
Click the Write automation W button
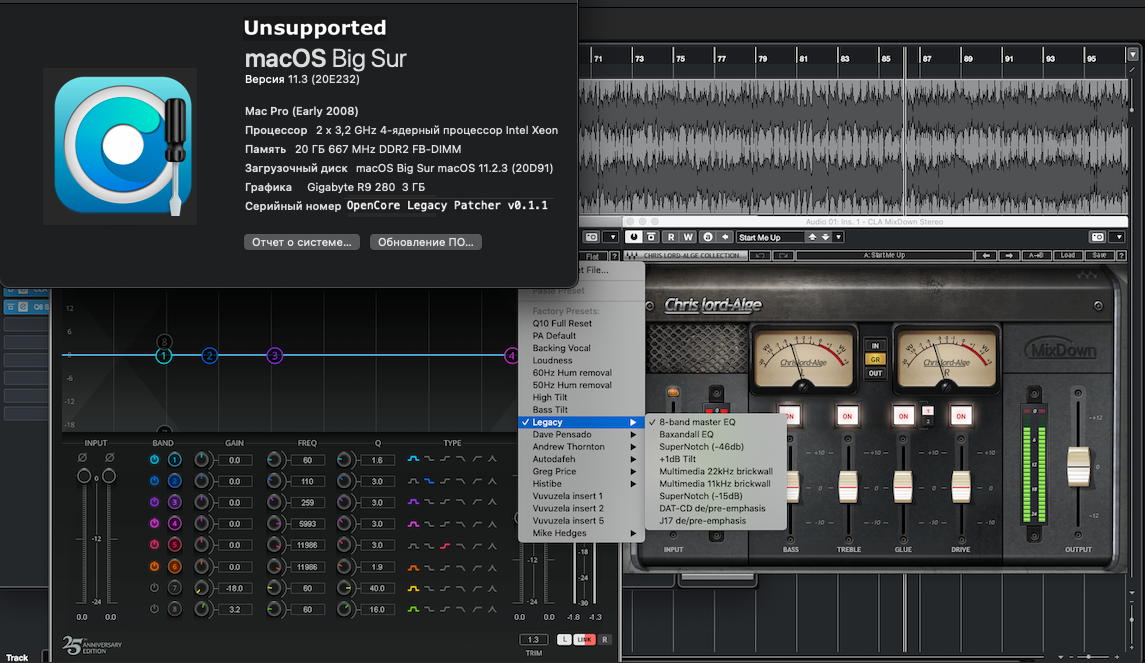click(x=688, y=237)
